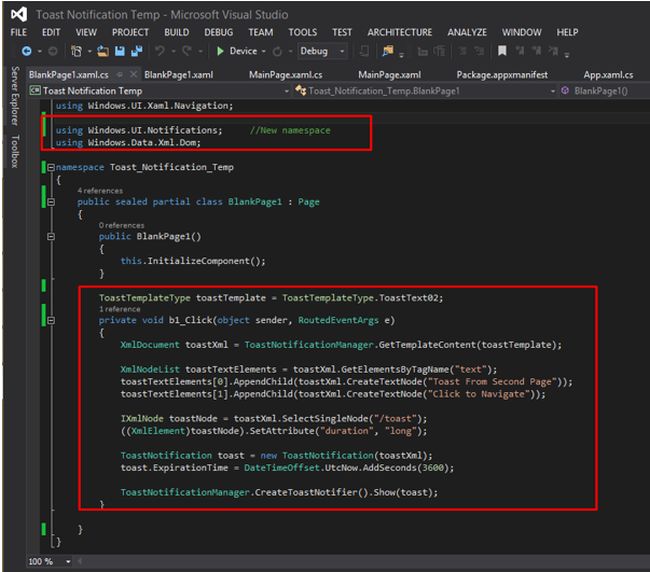Click the '0 references' CodeLens link
The image size is (650, 572).
121,225
